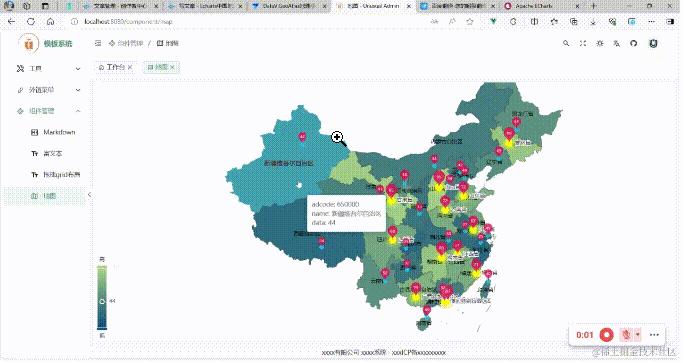Click the visual map slider handle at 44
The width and height of the screenshot is (682, 362).
[x=102, y=301]
